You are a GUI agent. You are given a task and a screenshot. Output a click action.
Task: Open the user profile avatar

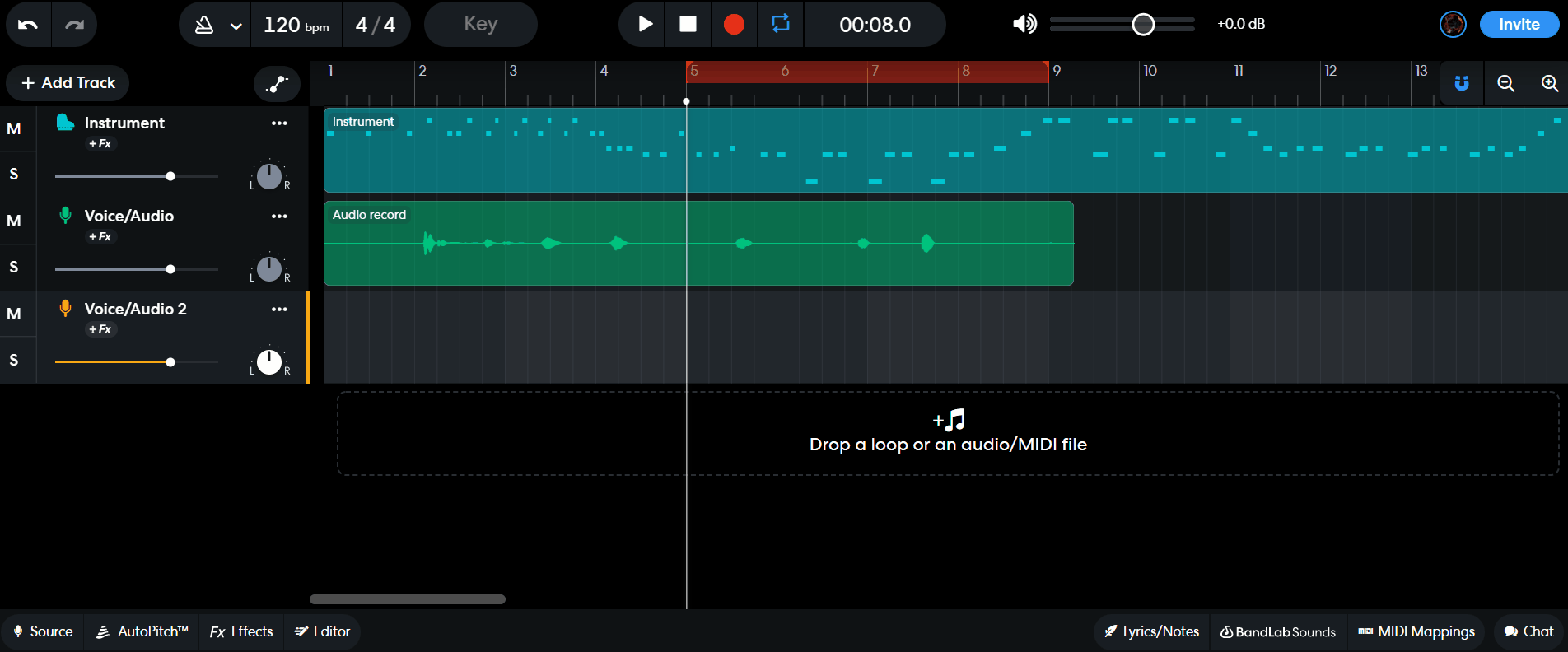click(x=1453, y=24)
